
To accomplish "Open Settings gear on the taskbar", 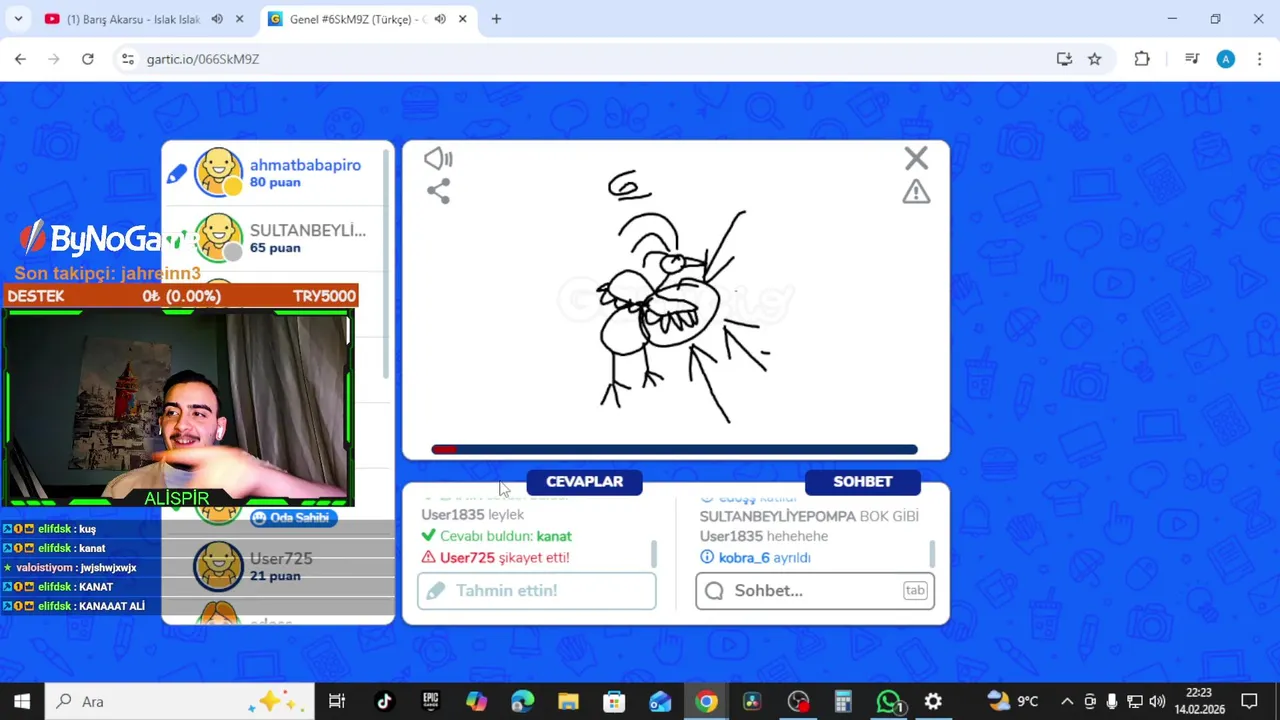I will [x=933, y=701].
